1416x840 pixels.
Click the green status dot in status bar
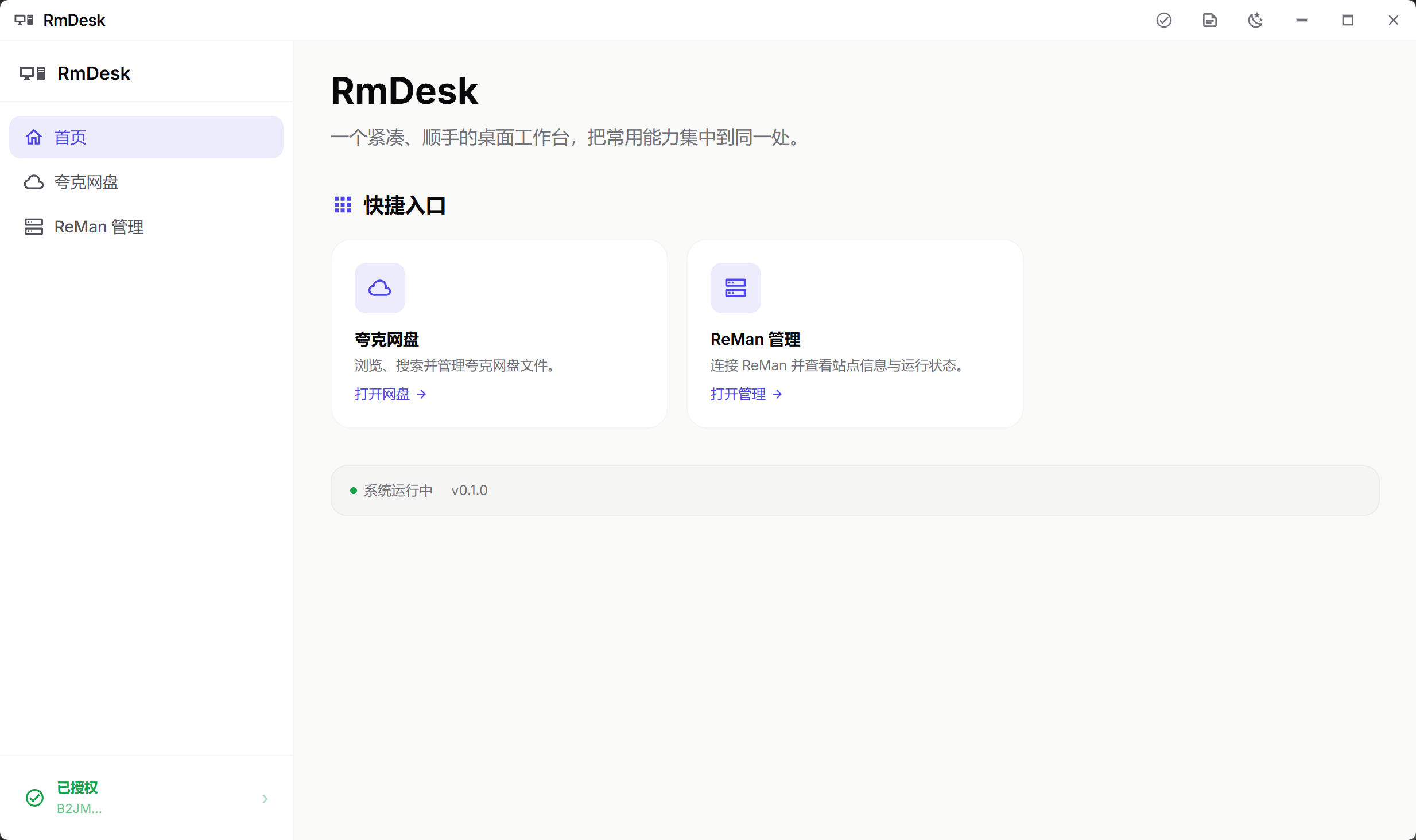(354, 491)
